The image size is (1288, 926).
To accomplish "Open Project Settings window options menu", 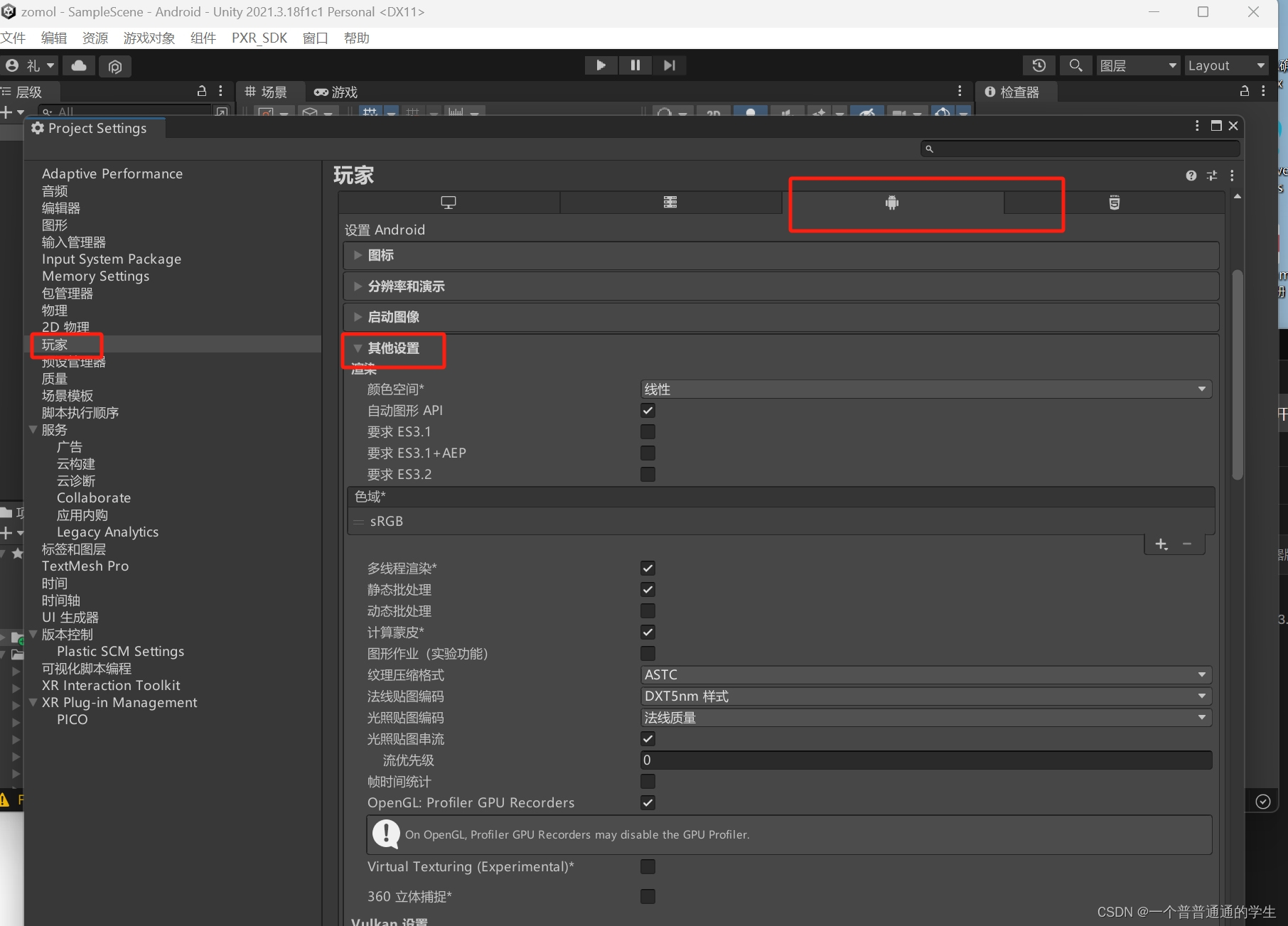I will pos(1197,126).
